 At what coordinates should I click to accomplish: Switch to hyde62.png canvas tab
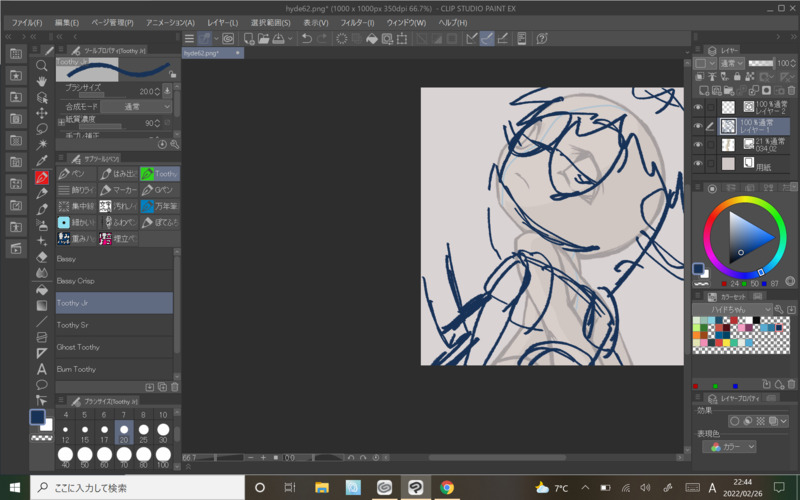coord(213,53)
